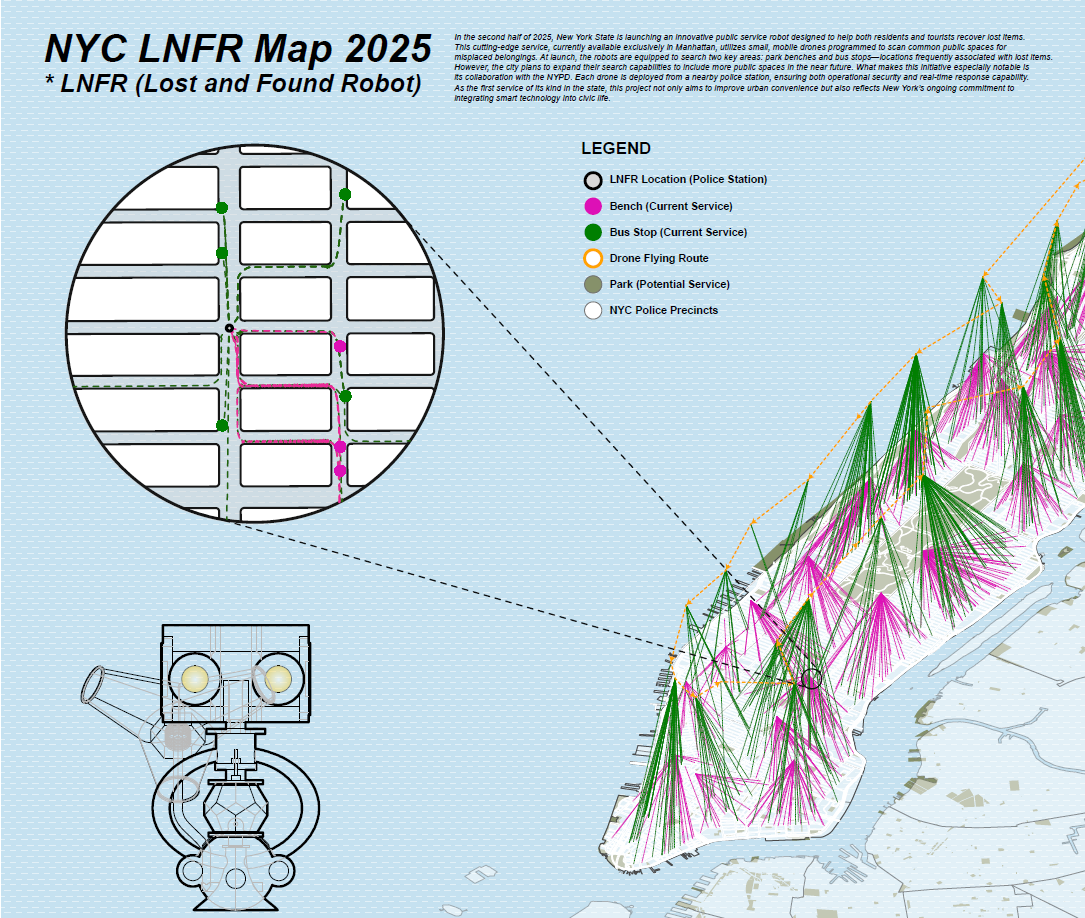Select the LNFR Location police station legend icon
The width and height of the screenshot is (1085, 918).
point(592,180)
